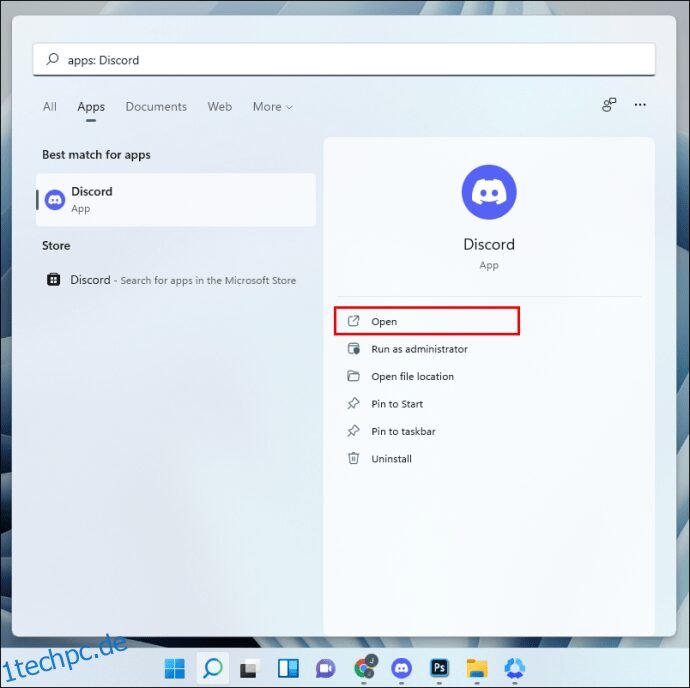Open File Explorer from the taskbar
This screenshot has height=688, width=690.
(x=477, y=668)
